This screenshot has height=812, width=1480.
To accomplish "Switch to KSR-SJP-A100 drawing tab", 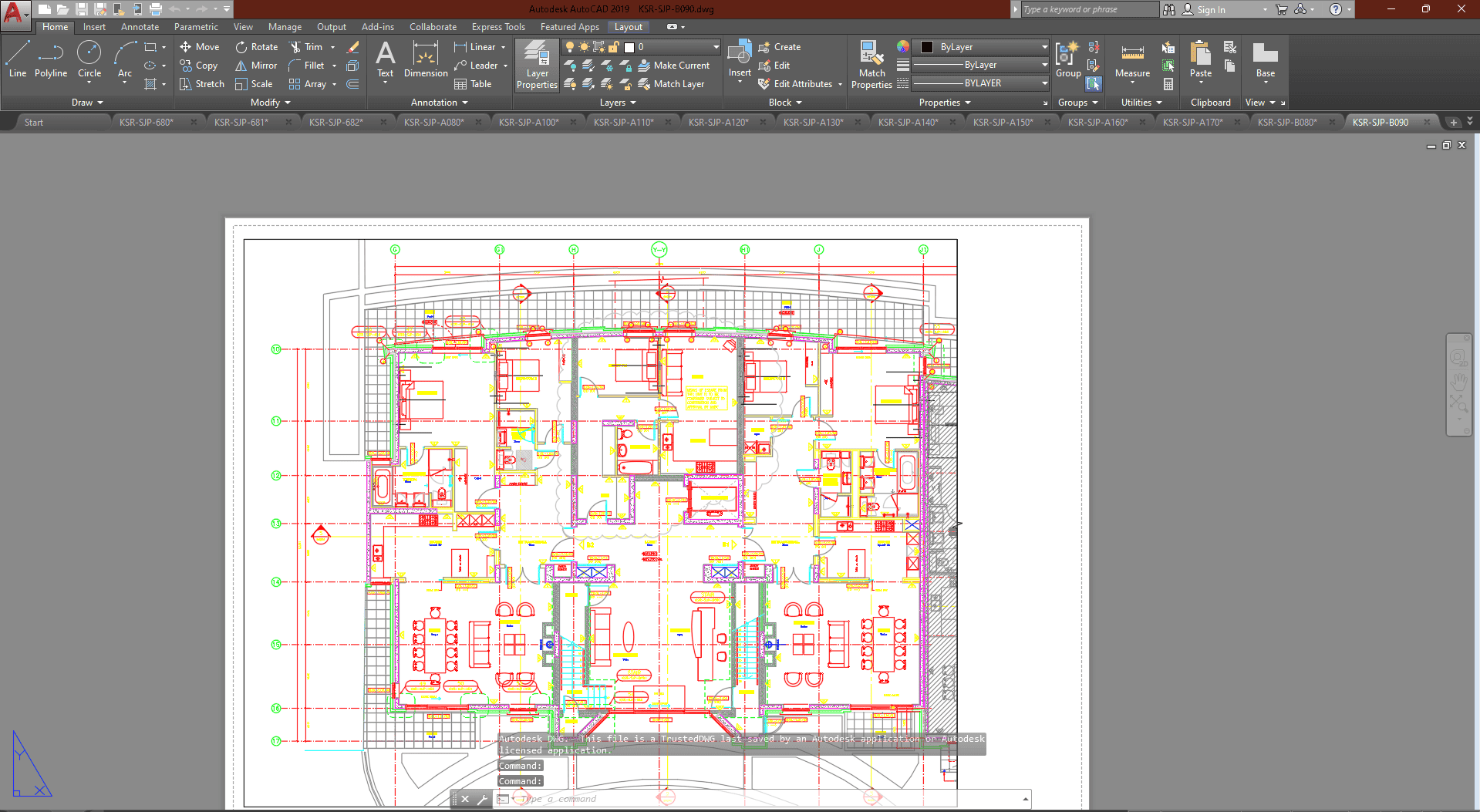I will click(528, 122).
